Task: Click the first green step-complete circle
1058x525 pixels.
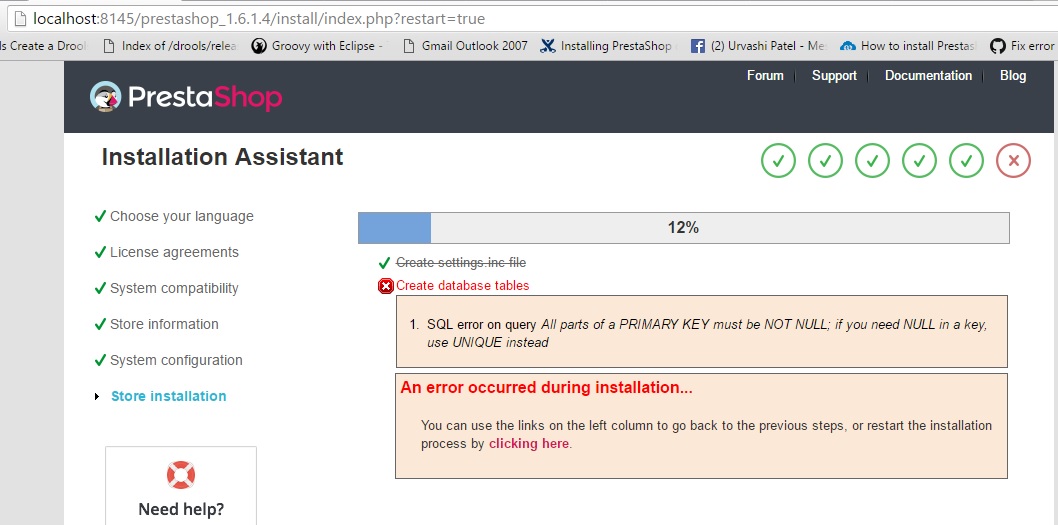Action: (778, 161)
